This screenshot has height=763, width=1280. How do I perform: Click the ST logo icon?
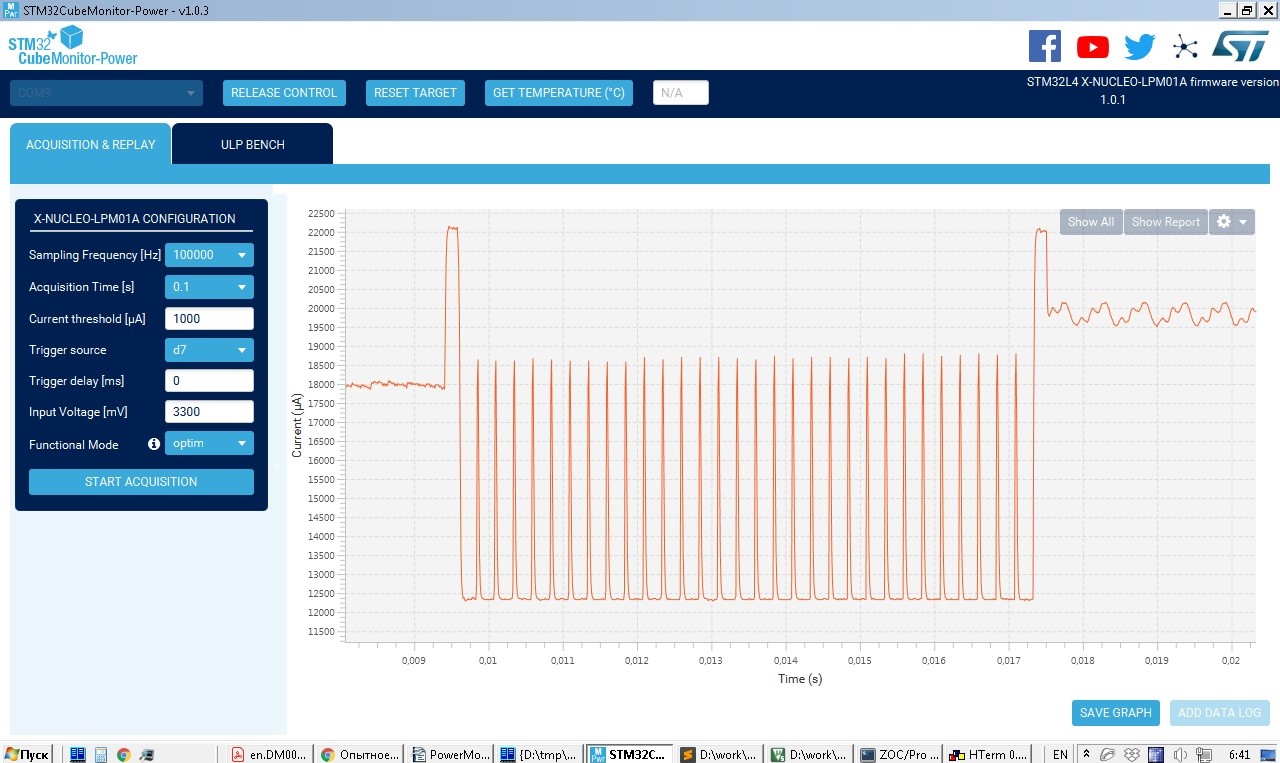point(1241,46)
